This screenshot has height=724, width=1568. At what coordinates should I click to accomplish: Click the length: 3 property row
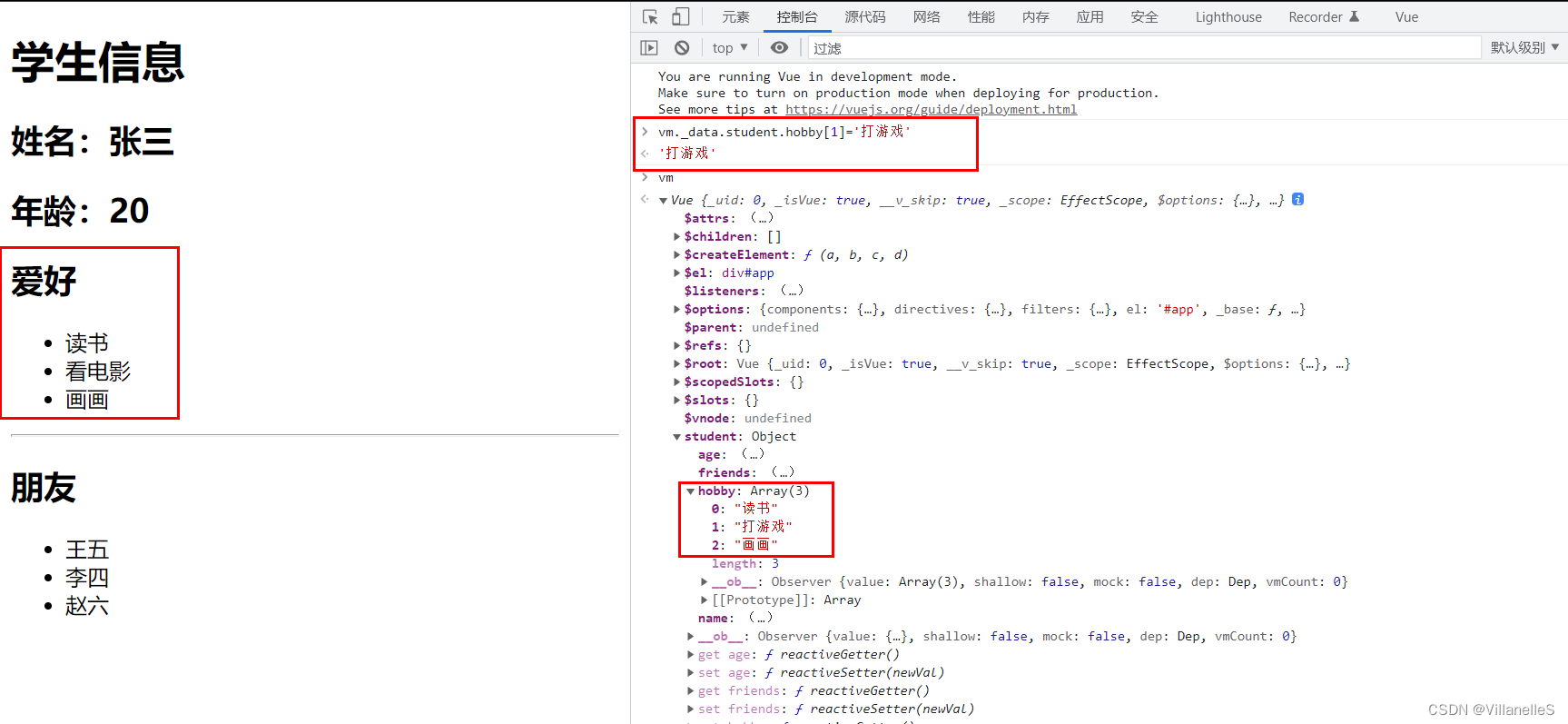click(x=745, y=563)
